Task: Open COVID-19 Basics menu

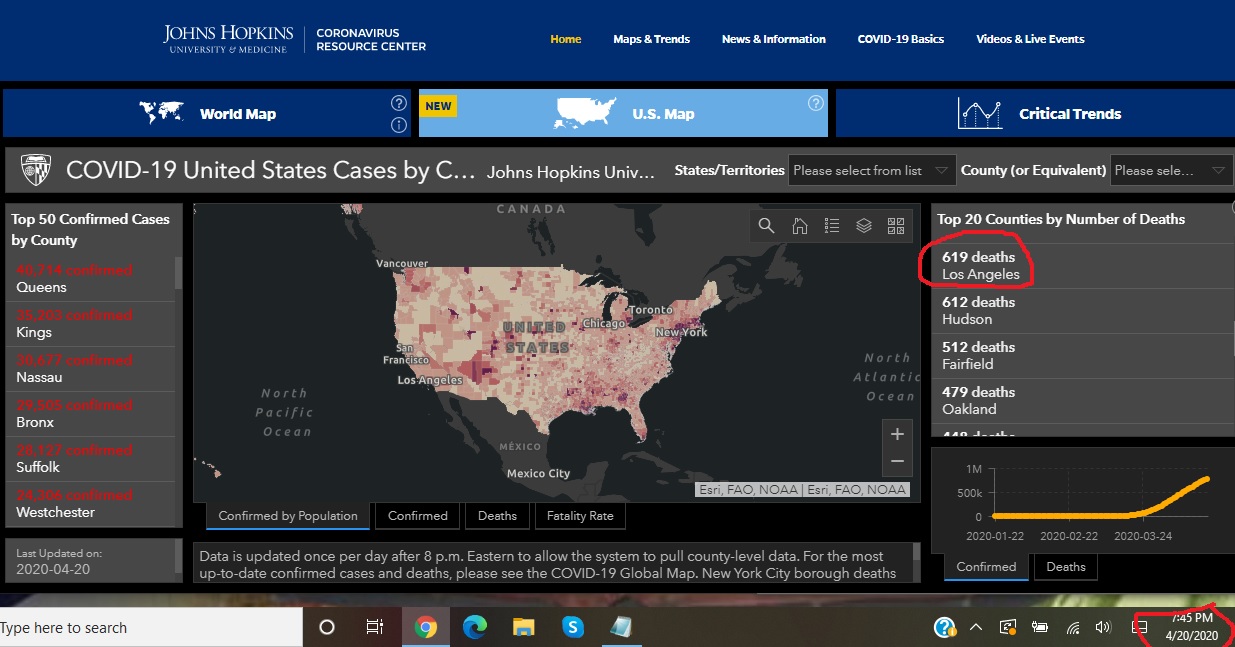Action: coord(901,39)
